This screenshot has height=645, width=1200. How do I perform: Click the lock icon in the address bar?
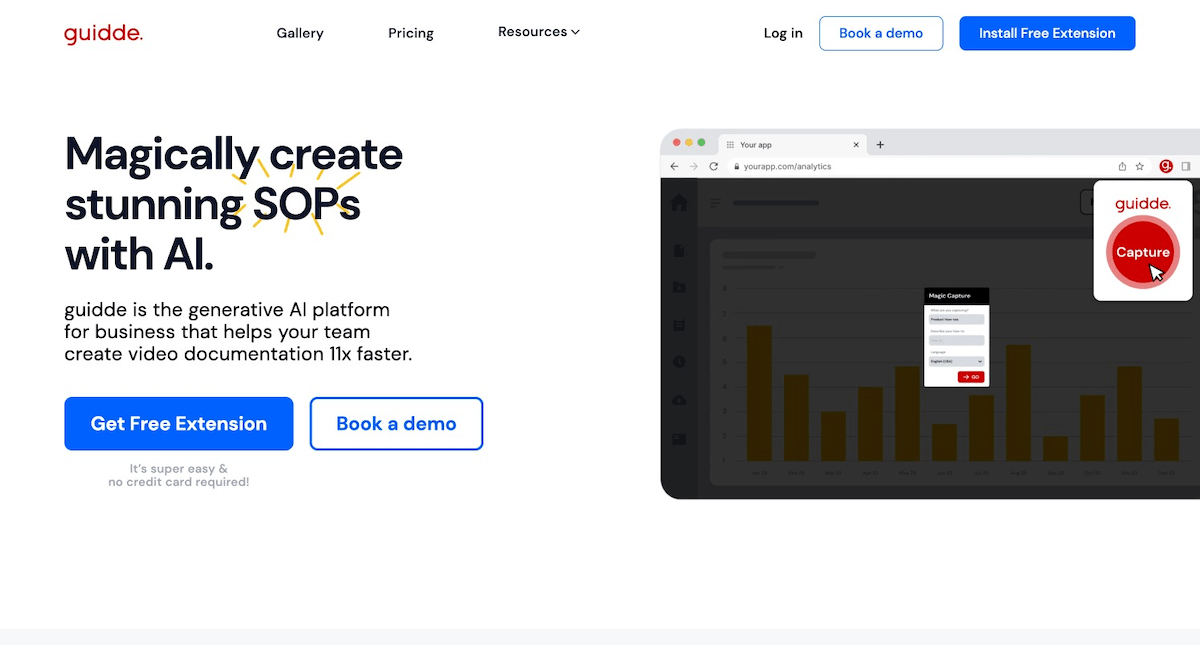[x=736, y=166]
